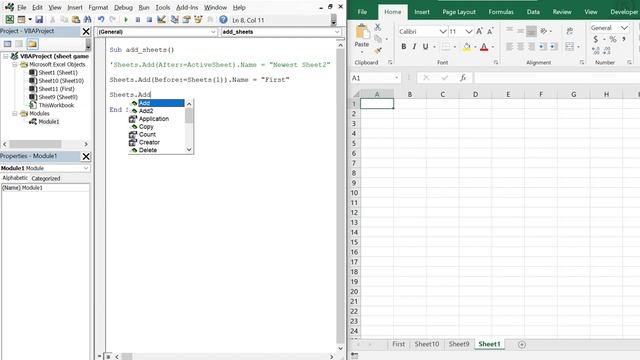Click the Insert UserForm icon
The height and width of the screenshot is (360, 640).
click(x=21, y=20)
